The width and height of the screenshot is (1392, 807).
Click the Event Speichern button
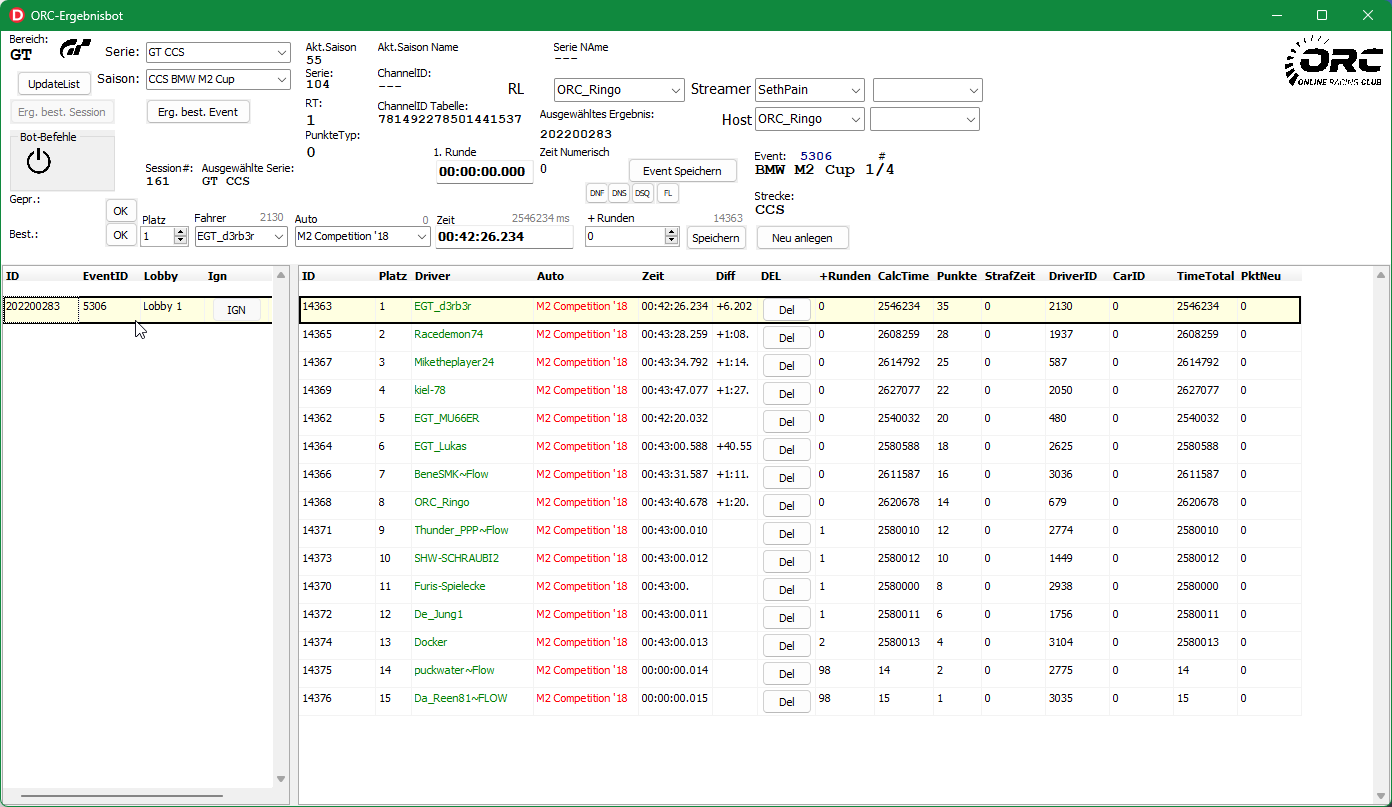click(682, 171)
